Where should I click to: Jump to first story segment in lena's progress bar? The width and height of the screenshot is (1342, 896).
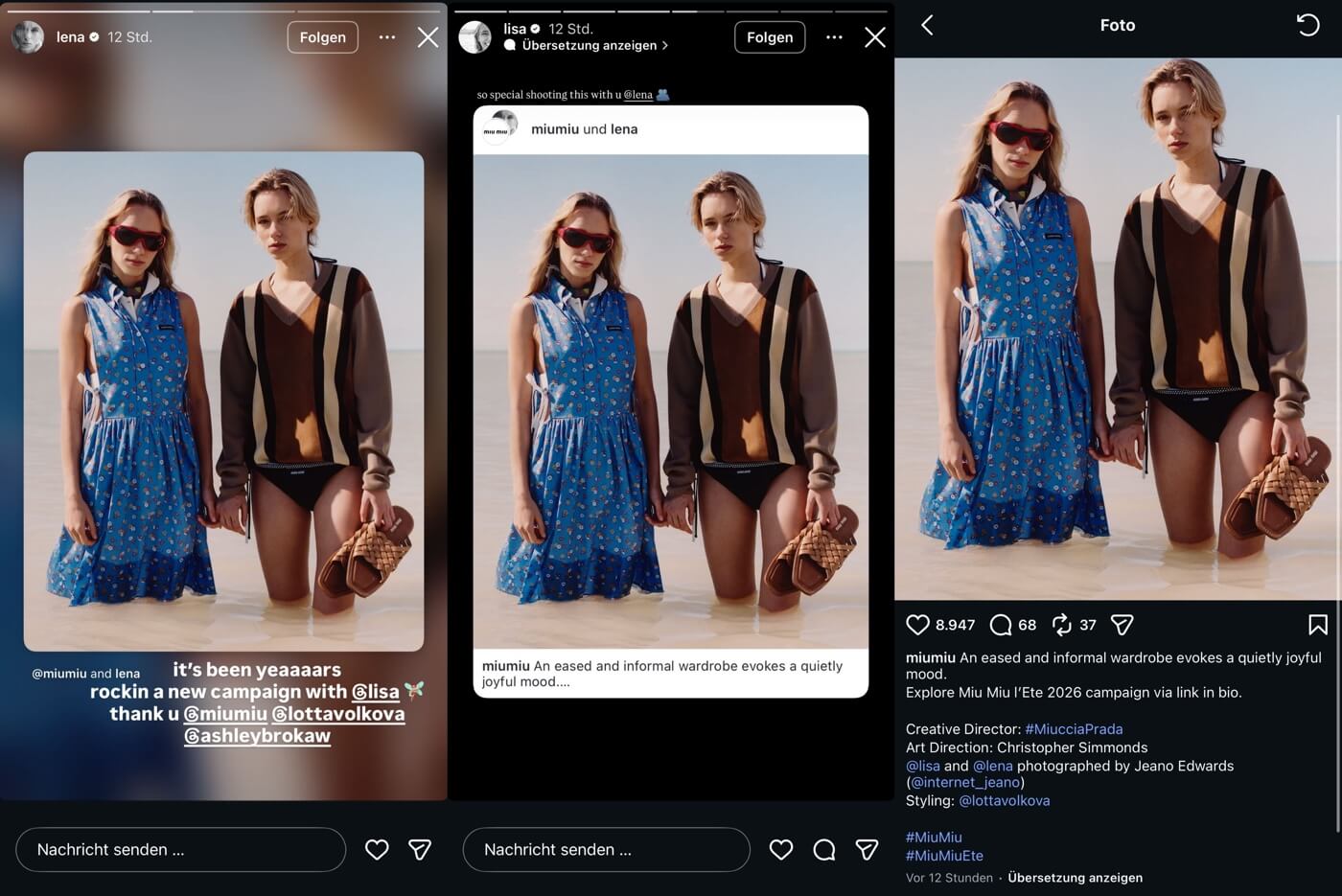pyautogui.click(x=77, y=11)
